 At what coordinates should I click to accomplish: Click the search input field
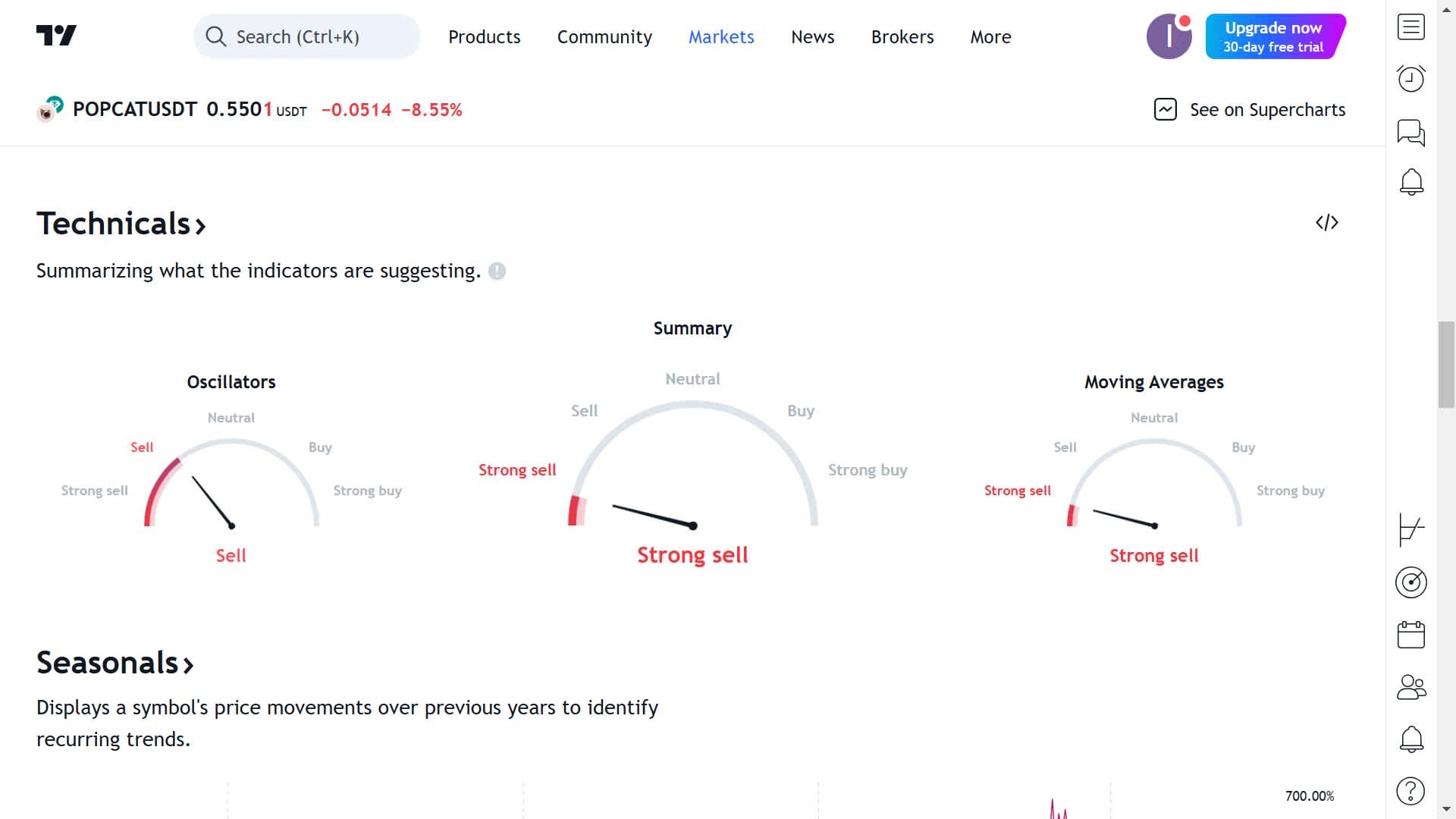click(x=307, y=36)
